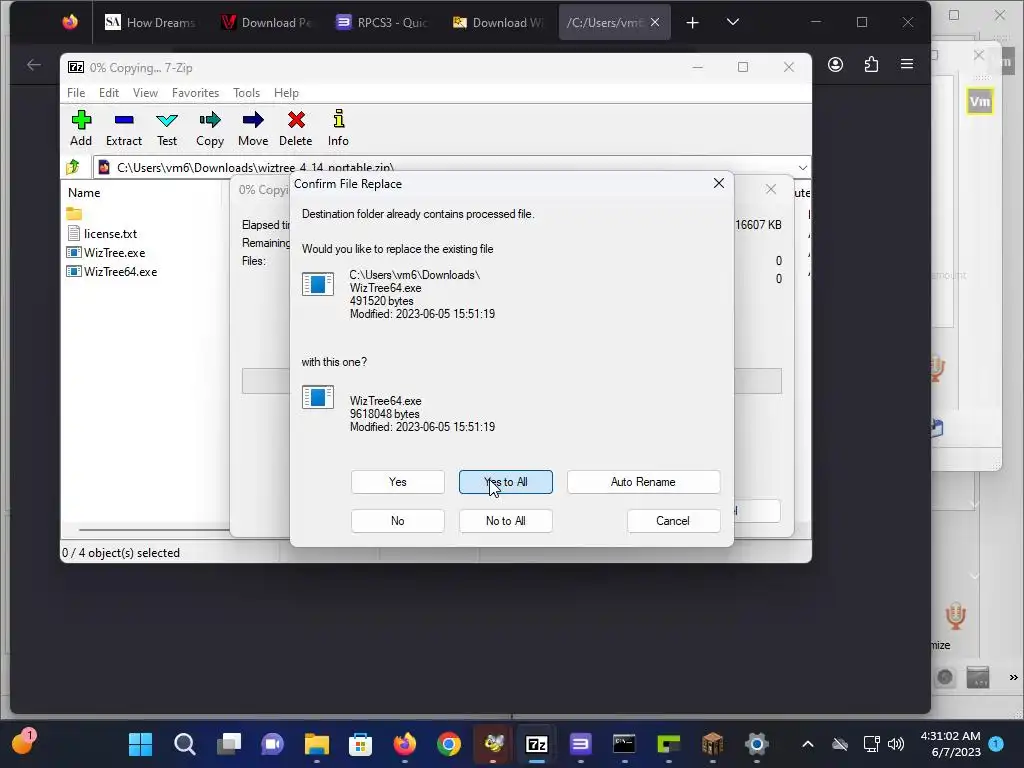The width and height of the screenshot is (1024, 768).
Task: Switch to How Dreams browser tab
Action: [x=150, y=22]
